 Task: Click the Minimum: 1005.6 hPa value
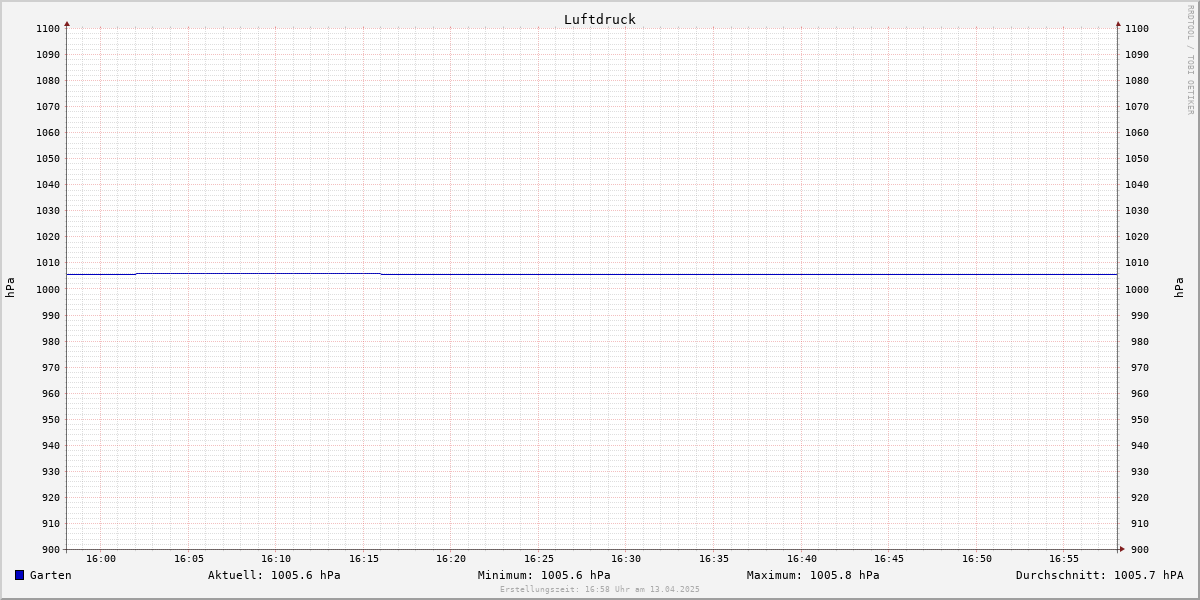(544, 575)
